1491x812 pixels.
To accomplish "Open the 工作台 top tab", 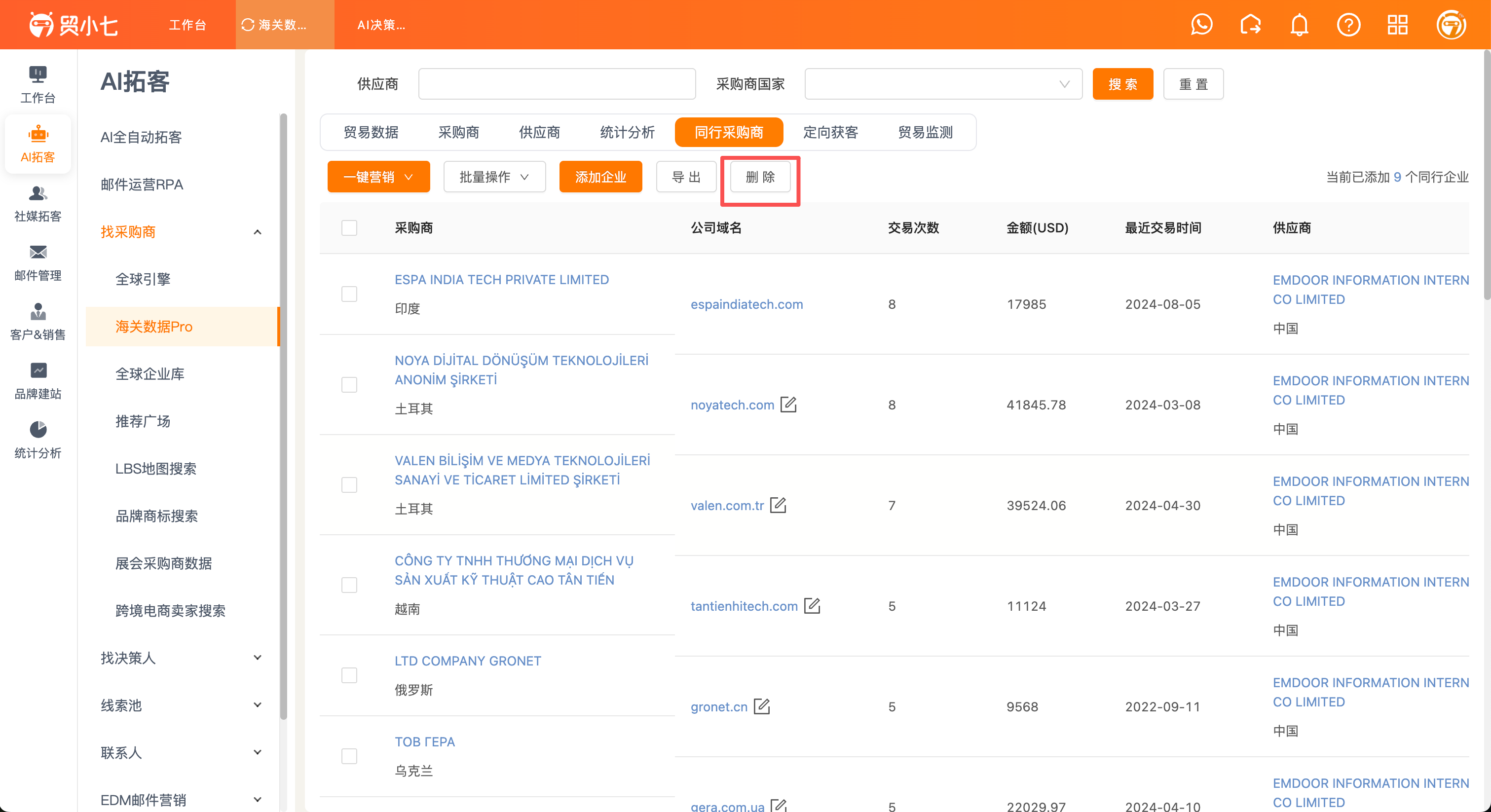I will [x=187, y=25].
